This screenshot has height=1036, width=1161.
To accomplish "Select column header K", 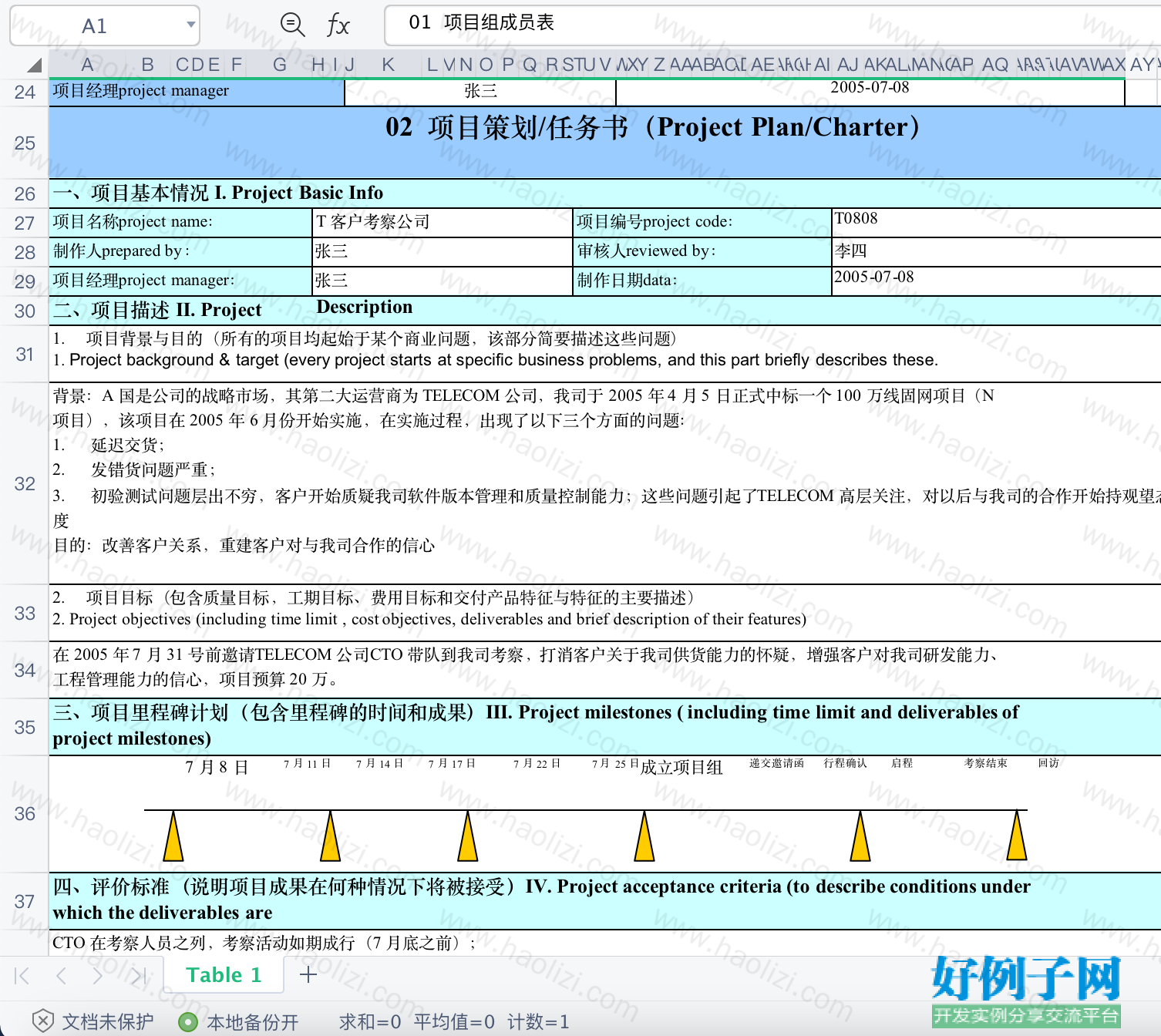I will [x=389, y=65].
